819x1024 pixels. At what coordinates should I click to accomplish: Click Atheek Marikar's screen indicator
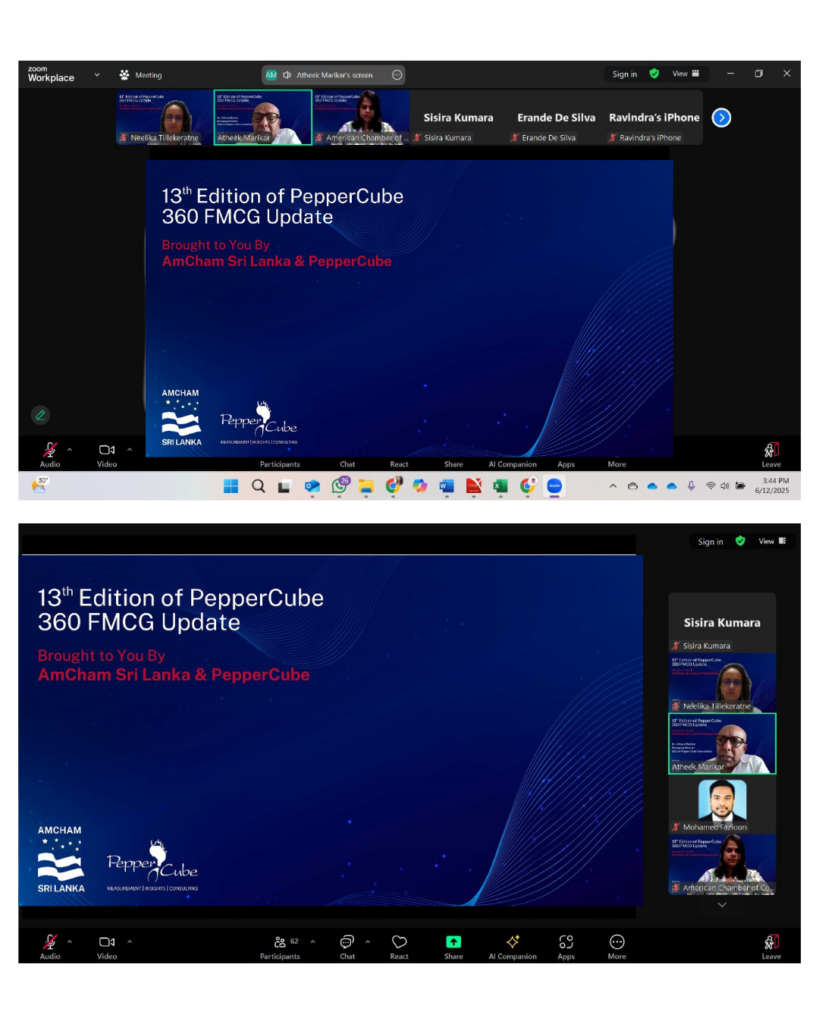tap(334, 75)
